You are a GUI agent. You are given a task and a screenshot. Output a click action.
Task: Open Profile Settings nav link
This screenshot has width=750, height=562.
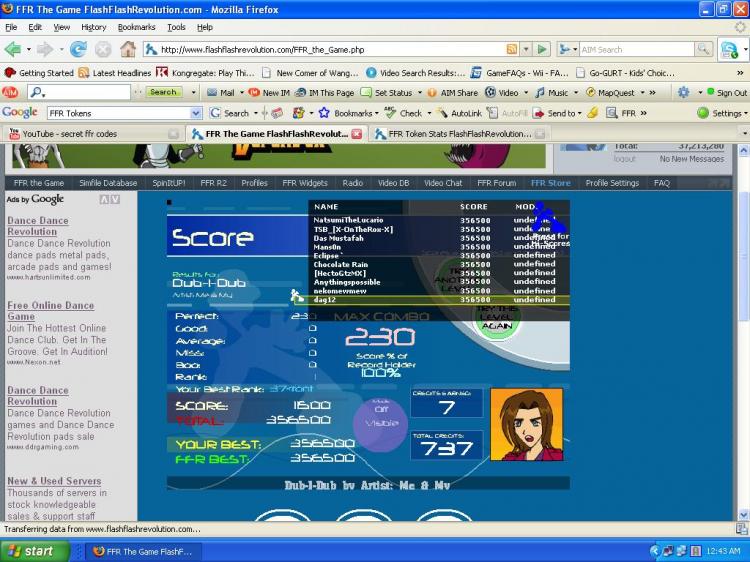(612, 183)
